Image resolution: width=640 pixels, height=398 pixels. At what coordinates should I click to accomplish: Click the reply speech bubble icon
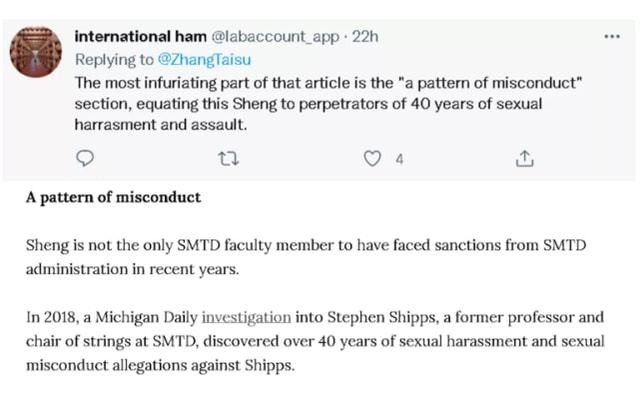pos(85,158)
